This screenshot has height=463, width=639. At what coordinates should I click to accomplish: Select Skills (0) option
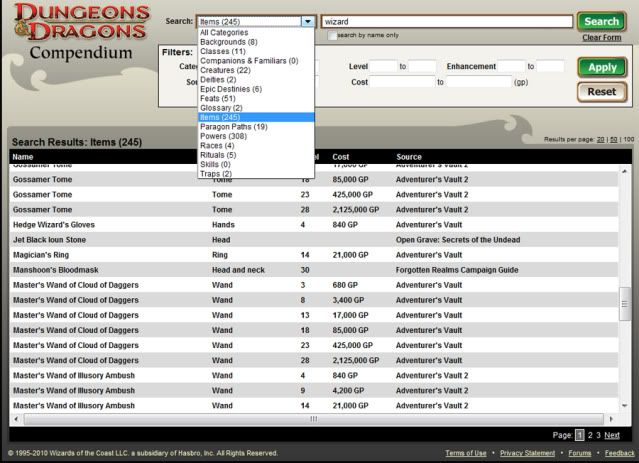click(215, 164)
